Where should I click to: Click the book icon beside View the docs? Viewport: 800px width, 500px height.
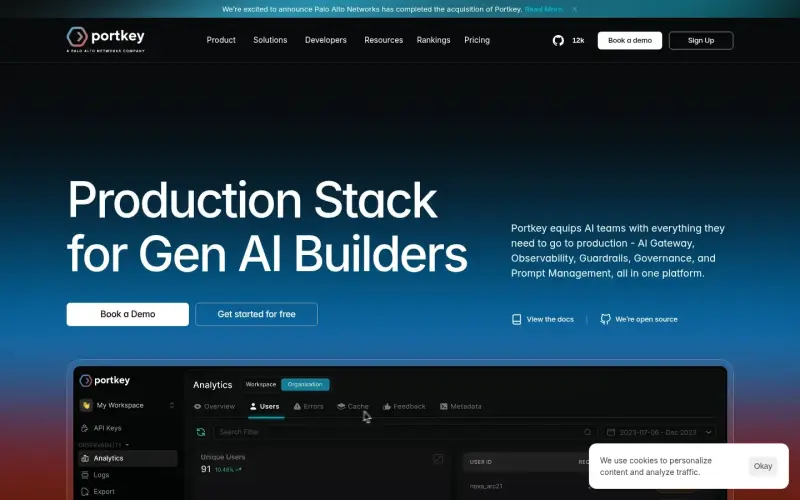(516, 319)
